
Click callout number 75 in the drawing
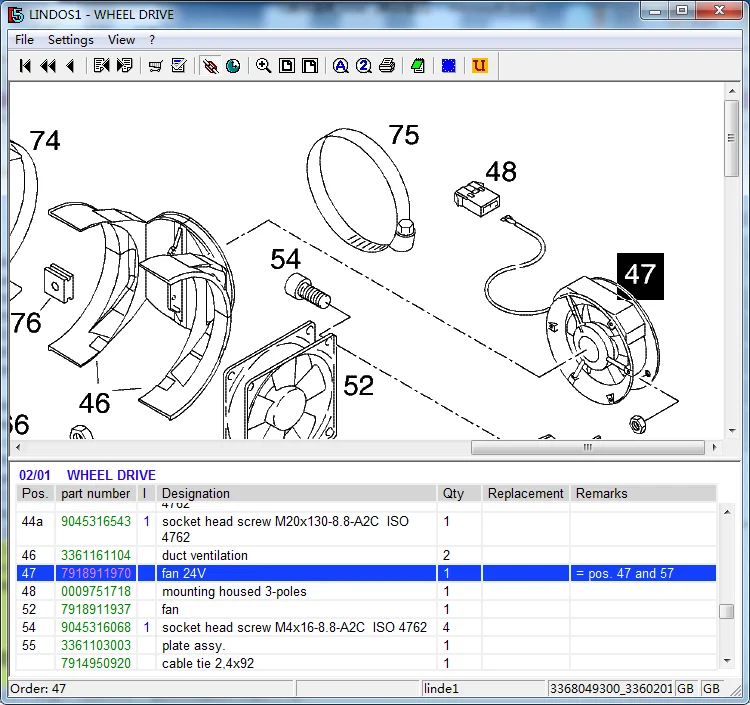tap(404, 135)
